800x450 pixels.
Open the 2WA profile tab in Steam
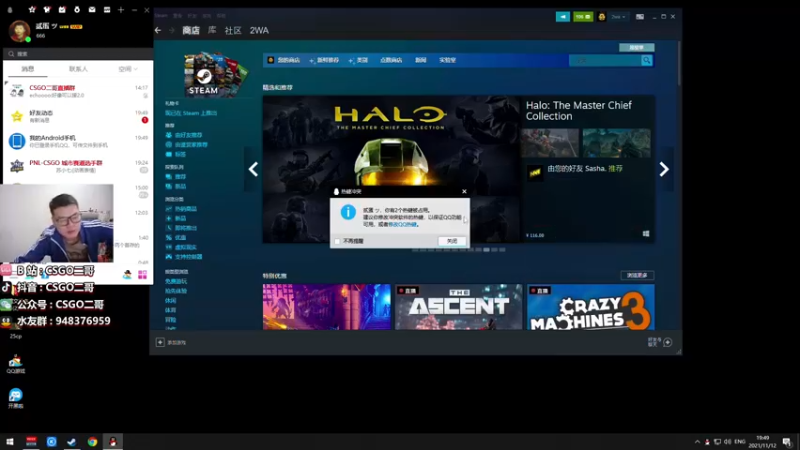click(259, 31)
